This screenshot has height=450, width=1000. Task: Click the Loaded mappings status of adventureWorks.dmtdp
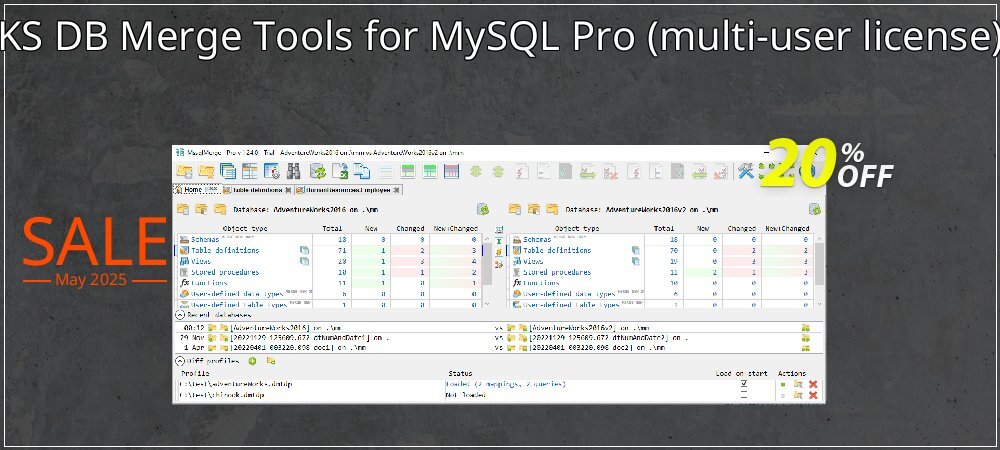coord(506,384)
